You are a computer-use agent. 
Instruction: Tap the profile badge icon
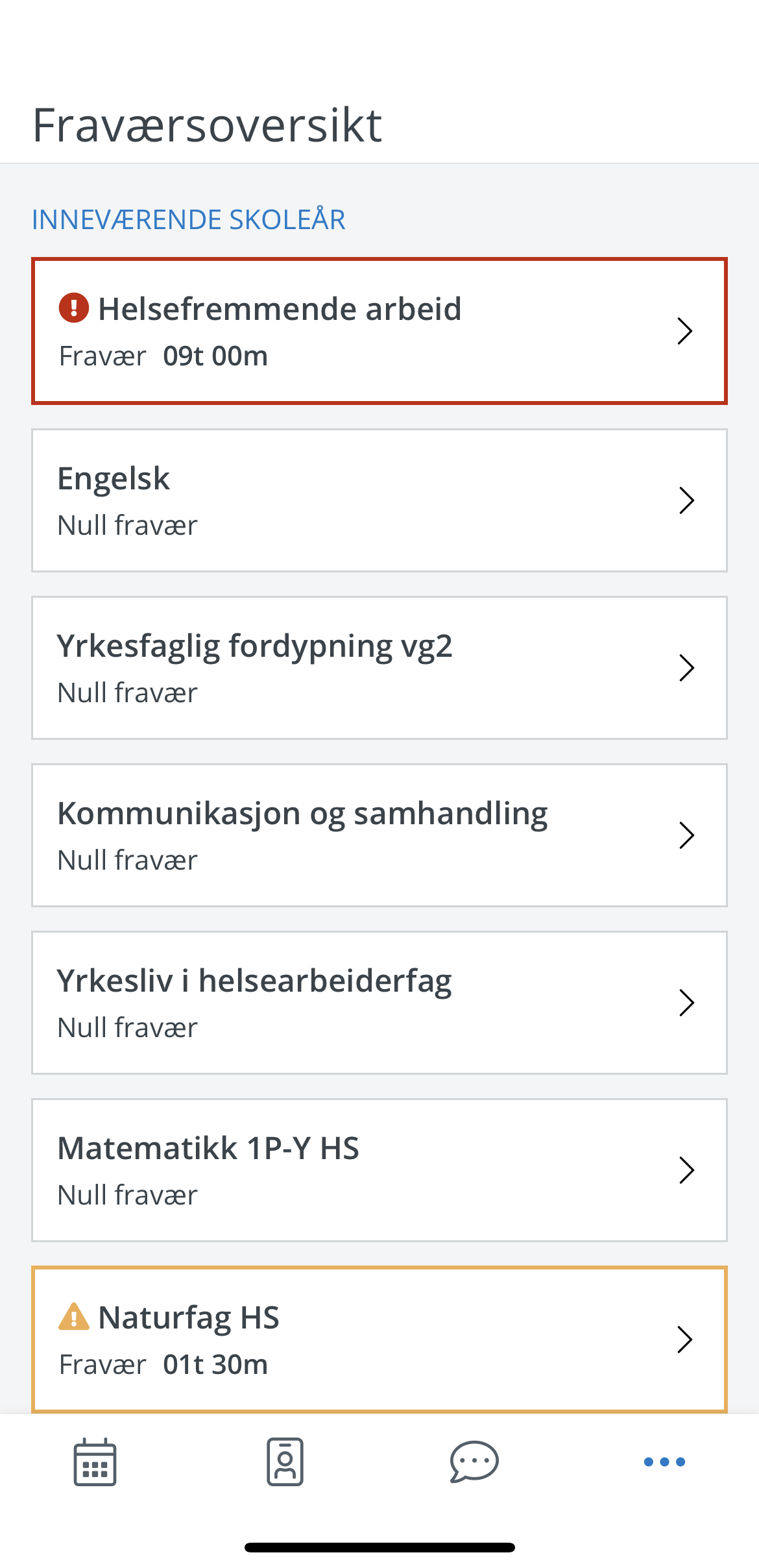click(x=285, y=1462)
